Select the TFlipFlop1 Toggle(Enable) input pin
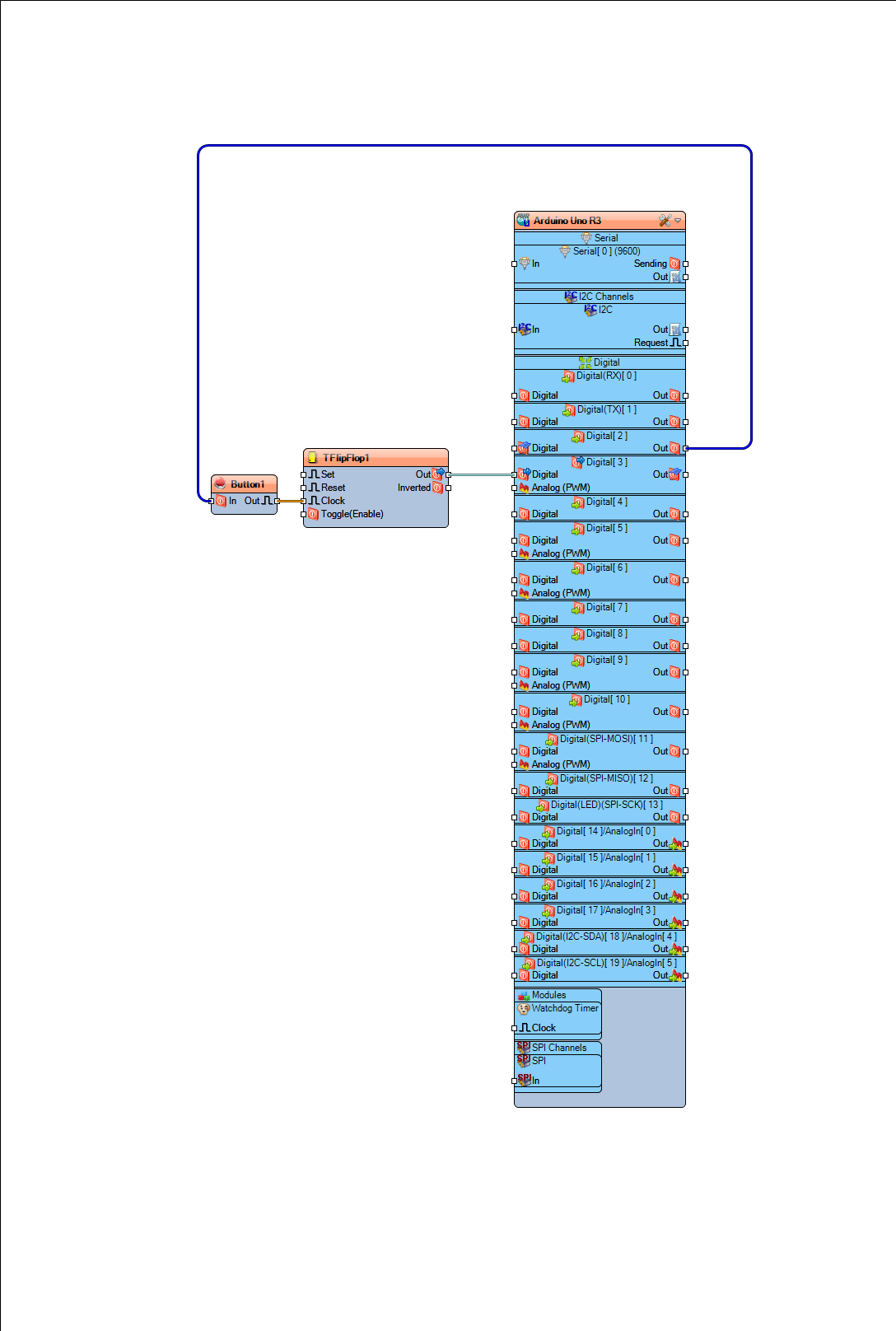 point(304,514)
